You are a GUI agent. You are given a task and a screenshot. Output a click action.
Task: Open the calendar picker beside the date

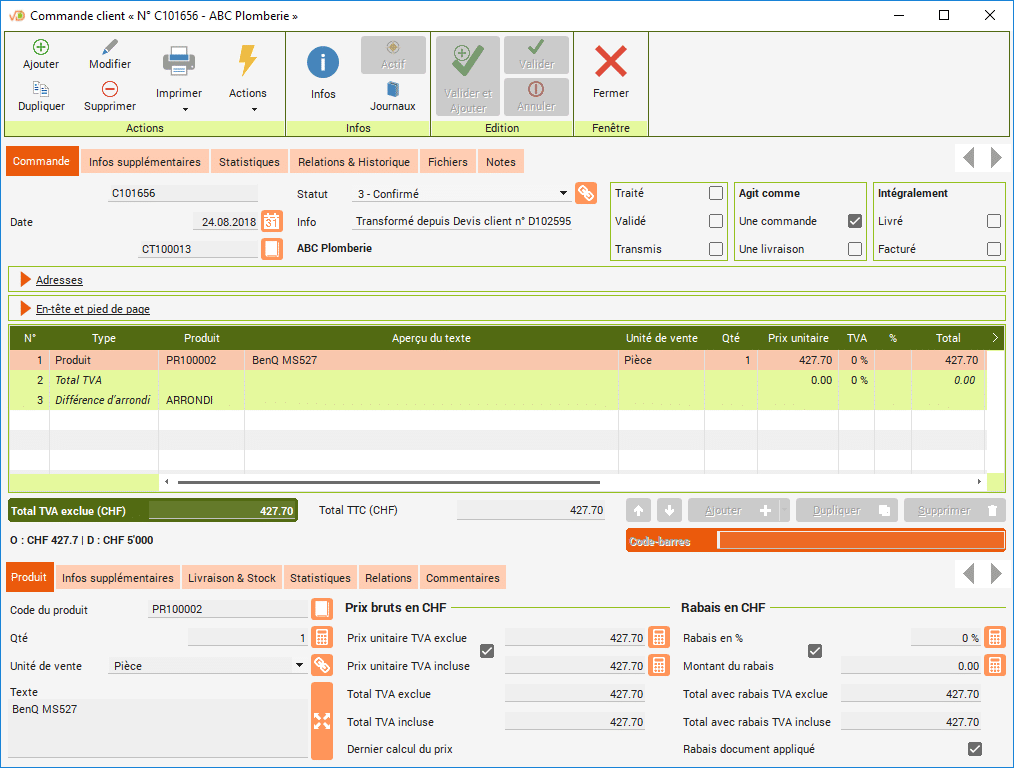[x=272, y=221]
